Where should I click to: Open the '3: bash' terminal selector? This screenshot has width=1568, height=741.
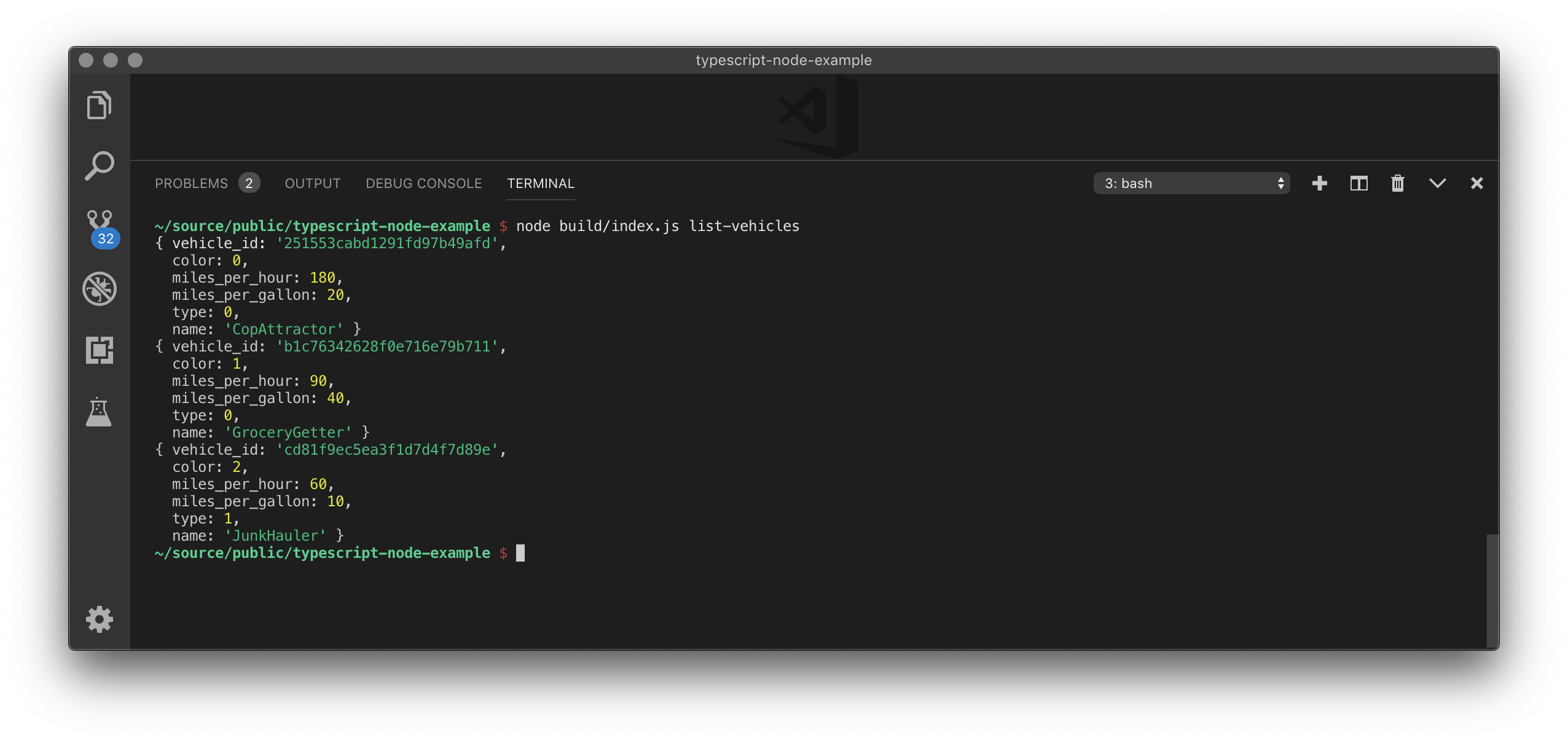(1191, 183)
